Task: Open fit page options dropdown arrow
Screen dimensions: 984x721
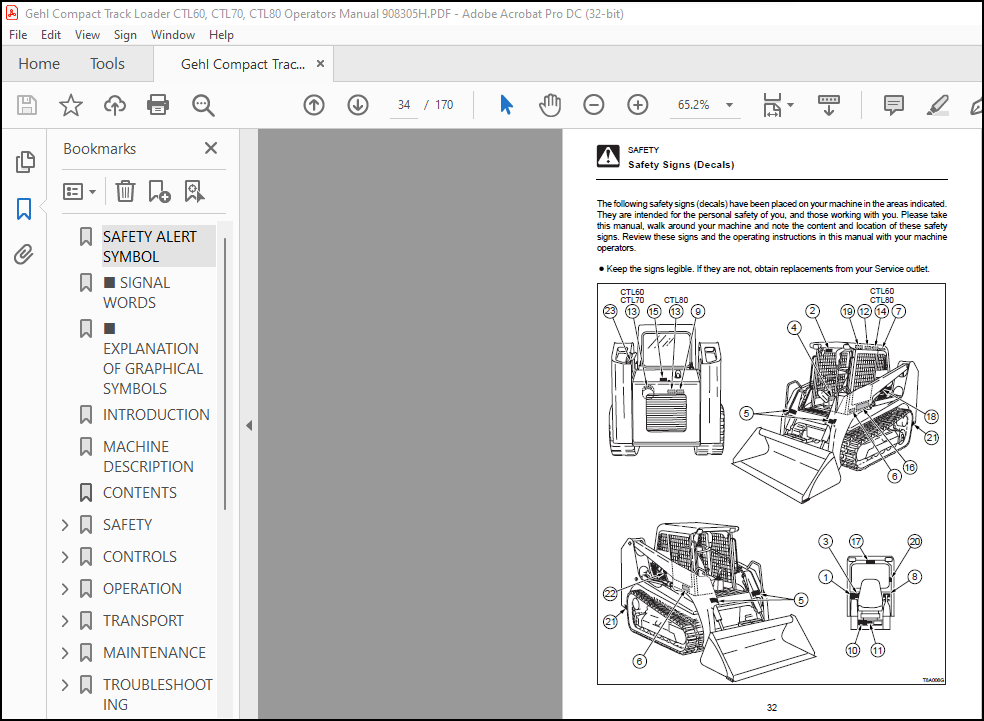Action: point(790,105)
